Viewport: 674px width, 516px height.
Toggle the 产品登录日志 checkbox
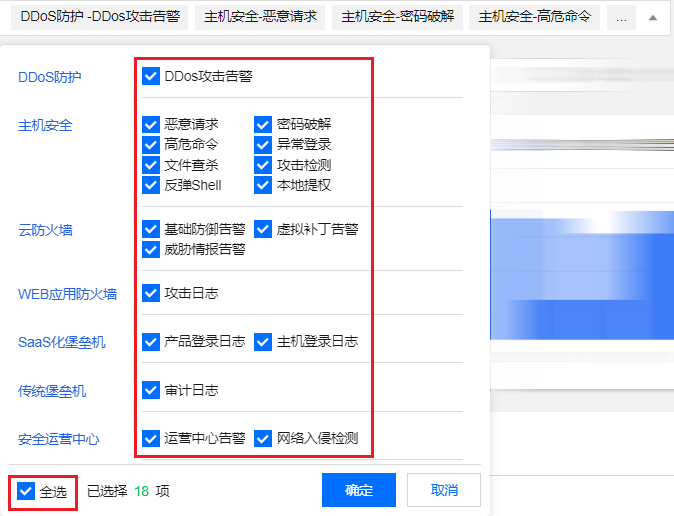point(151,342)
